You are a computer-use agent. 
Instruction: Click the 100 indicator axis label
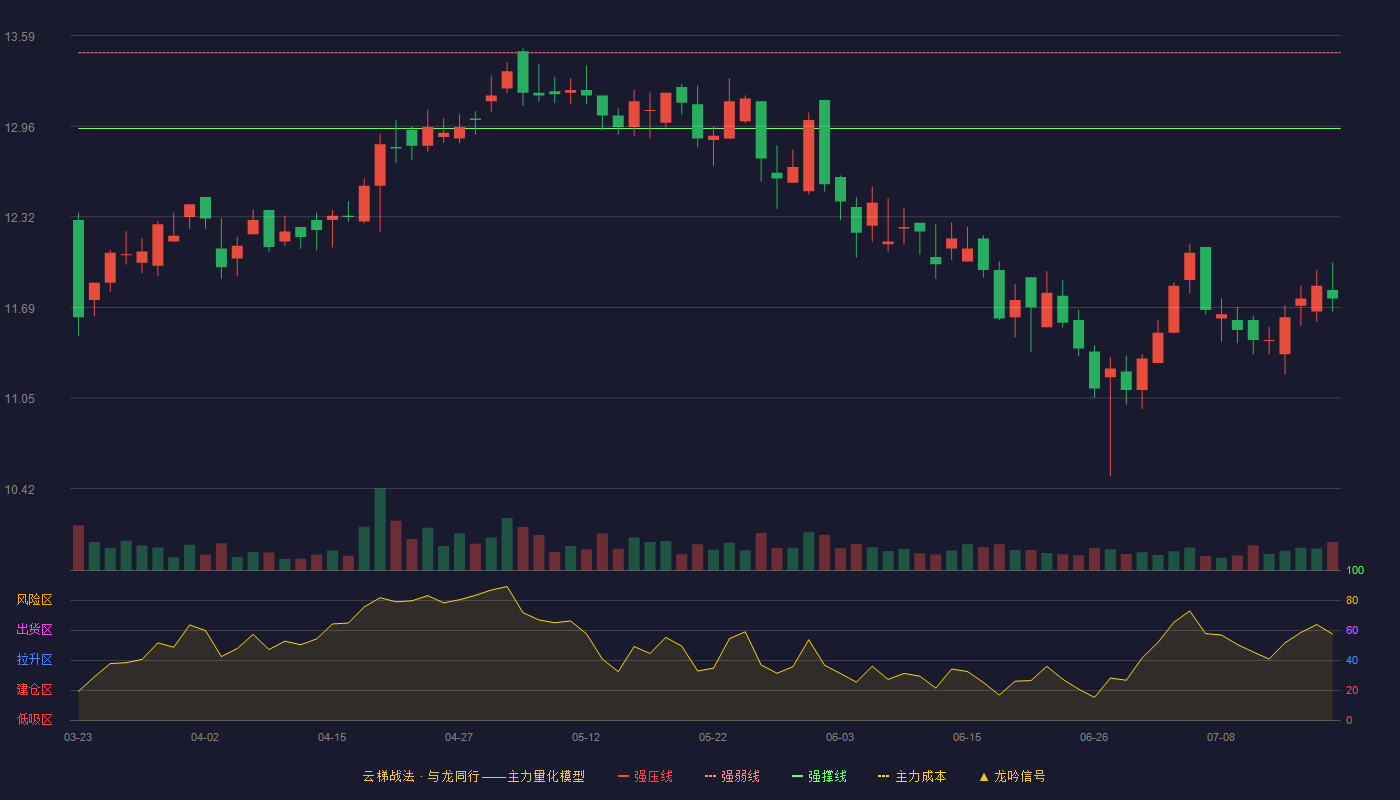(1355, 571)
